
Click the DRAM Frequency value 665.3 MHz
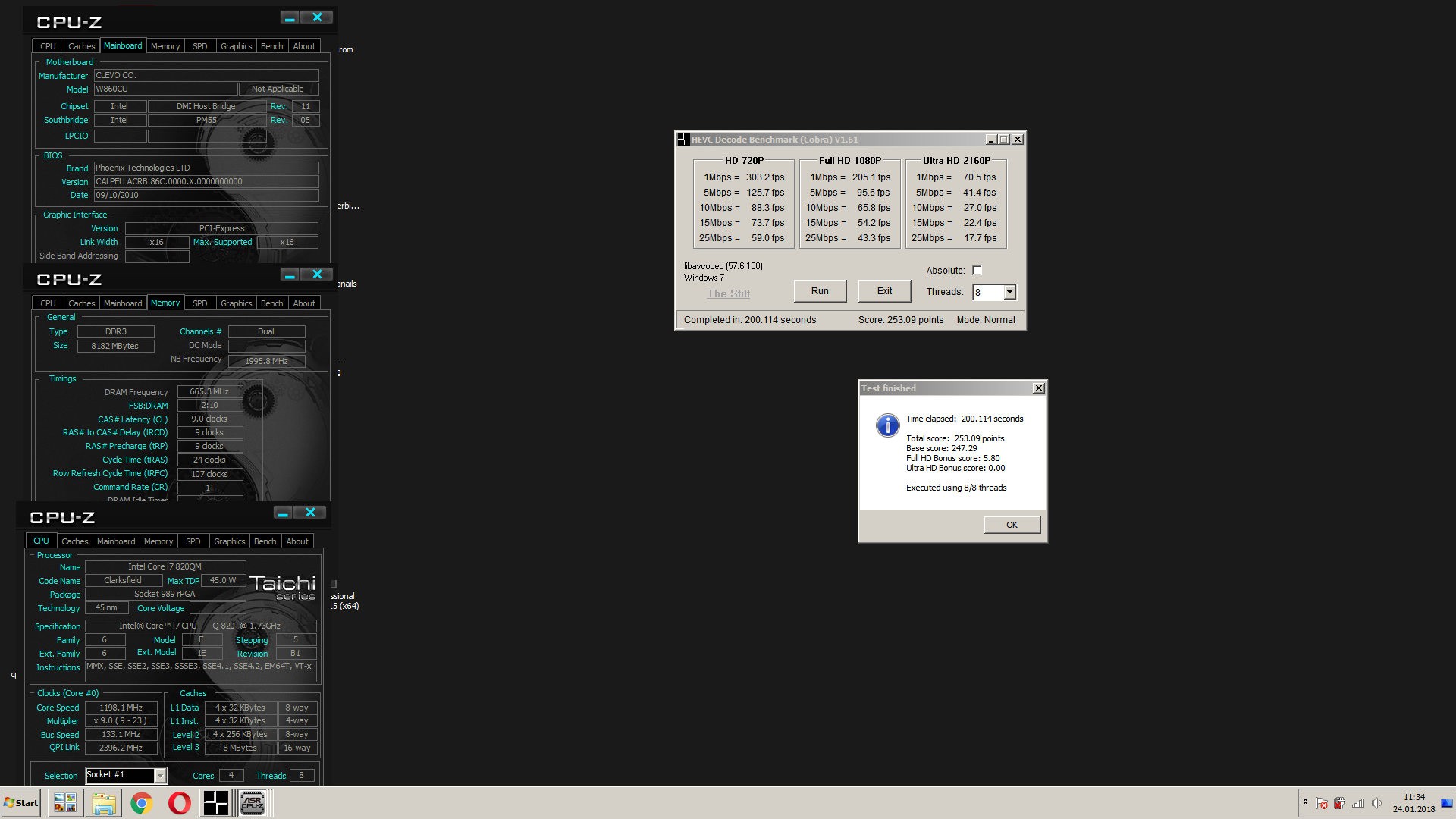click(x=210, y=391)
